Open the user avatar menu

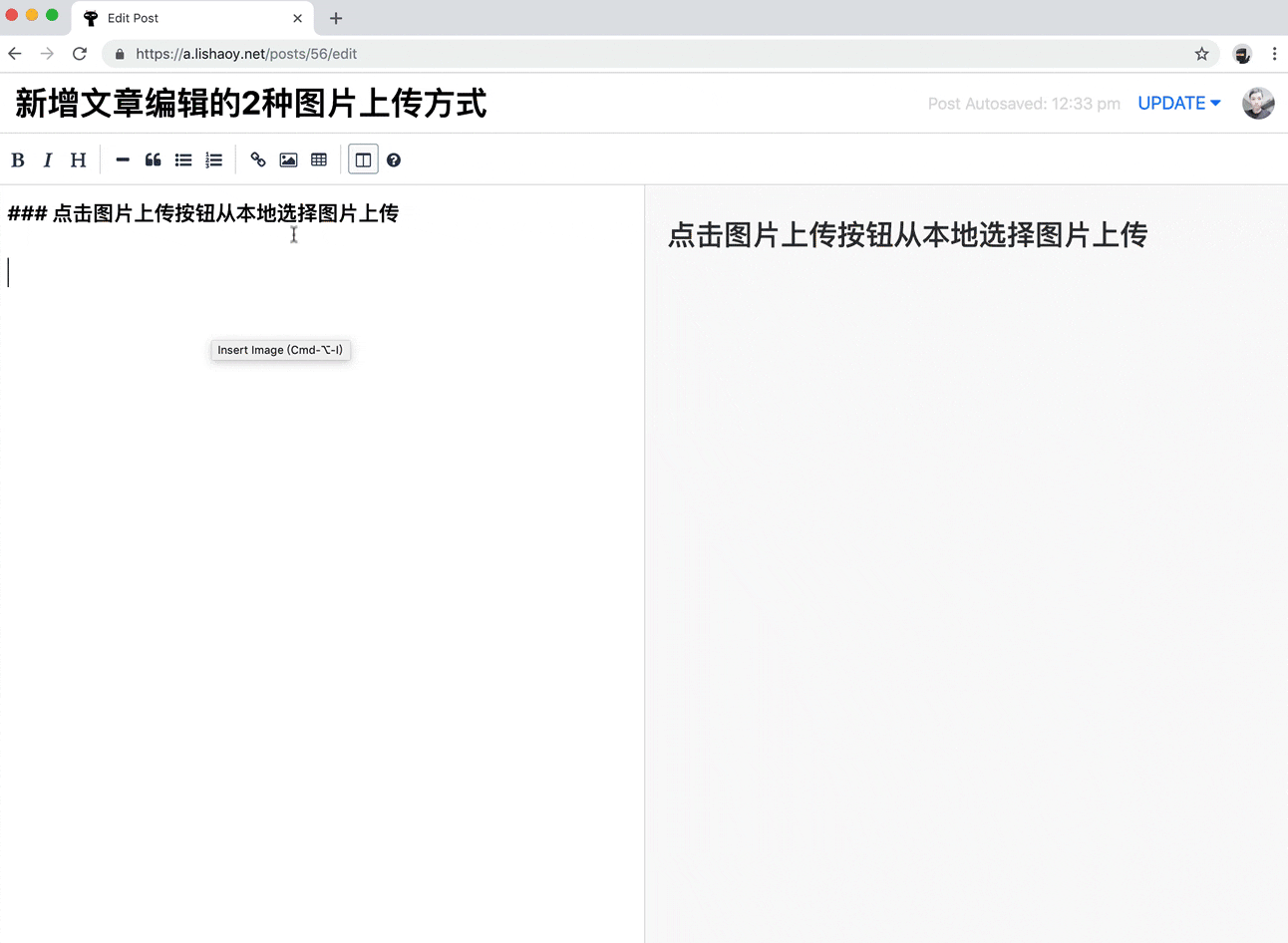[1258, 103]
